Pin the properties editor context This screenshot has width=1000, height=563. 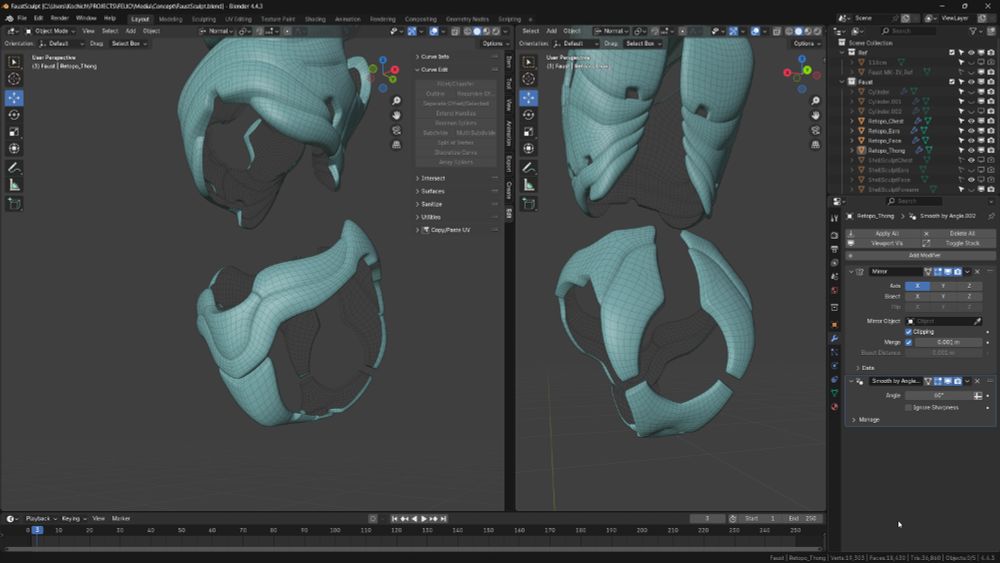click(x=990, y=216)
